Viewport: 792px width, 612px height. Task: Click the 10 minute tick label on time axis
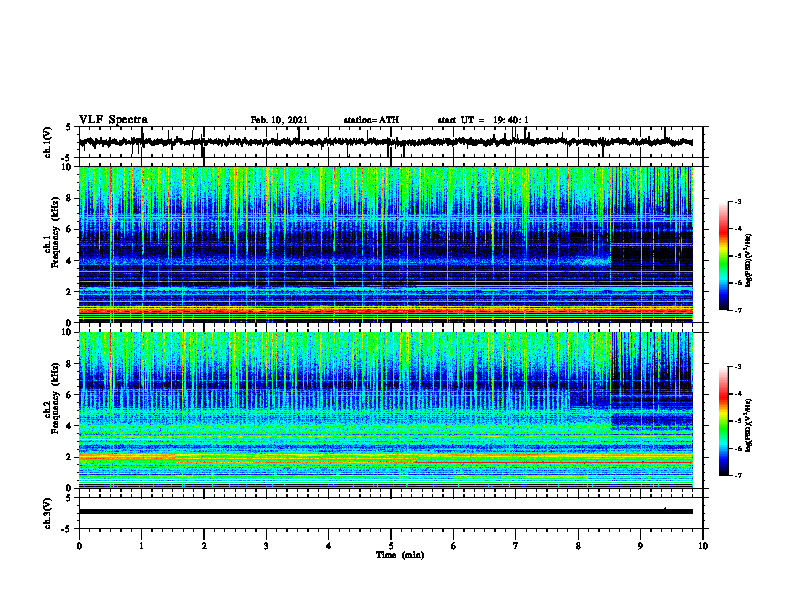coord(703,546)
